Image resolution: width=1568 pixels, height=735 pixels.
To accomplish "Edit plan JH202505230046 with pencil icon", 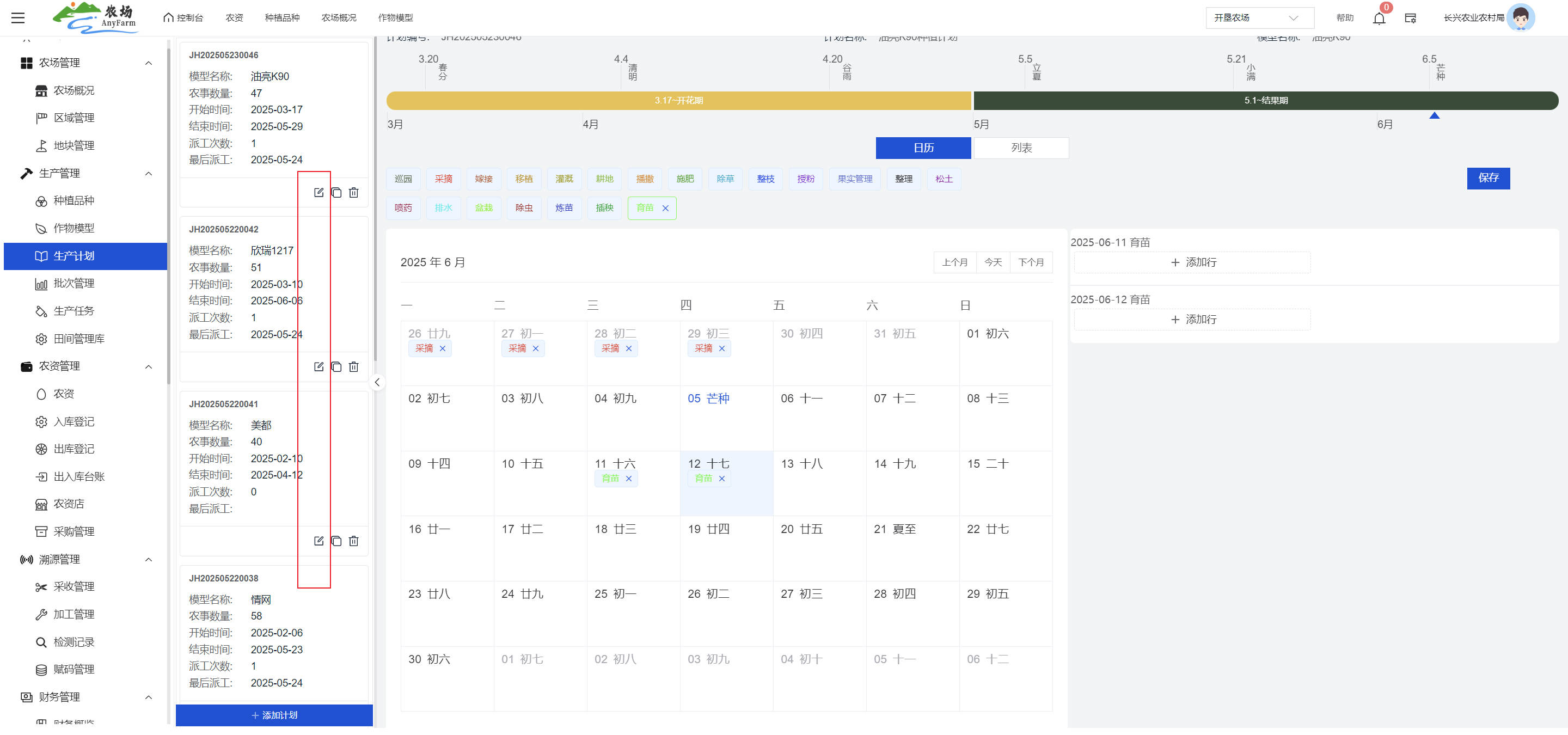I will click(318, 193).
